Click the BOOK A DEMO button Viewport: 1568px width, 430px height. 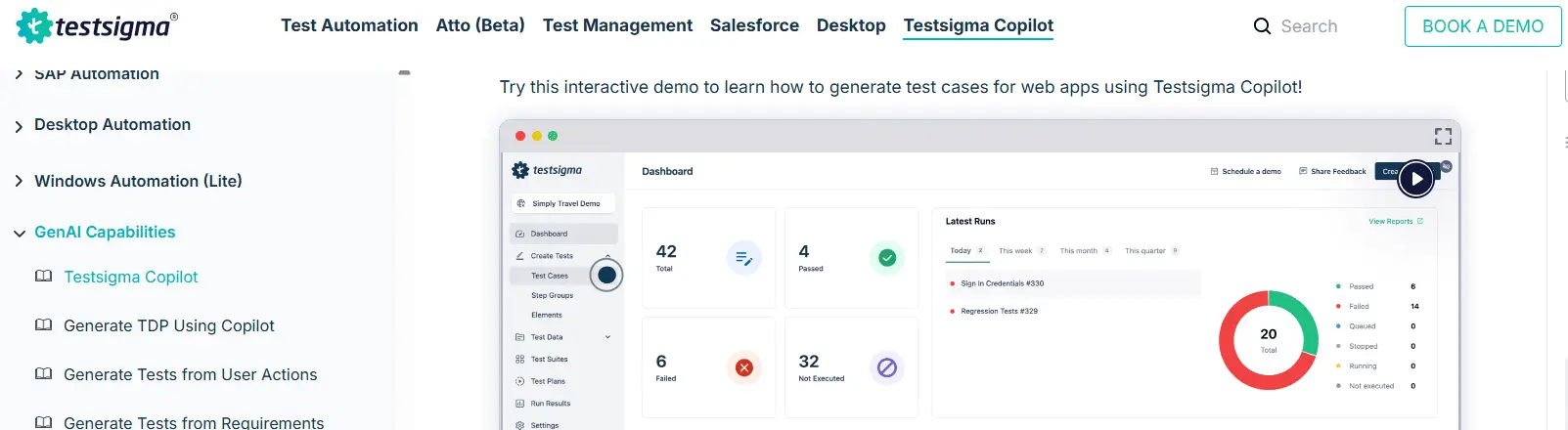click(1483, 26)
